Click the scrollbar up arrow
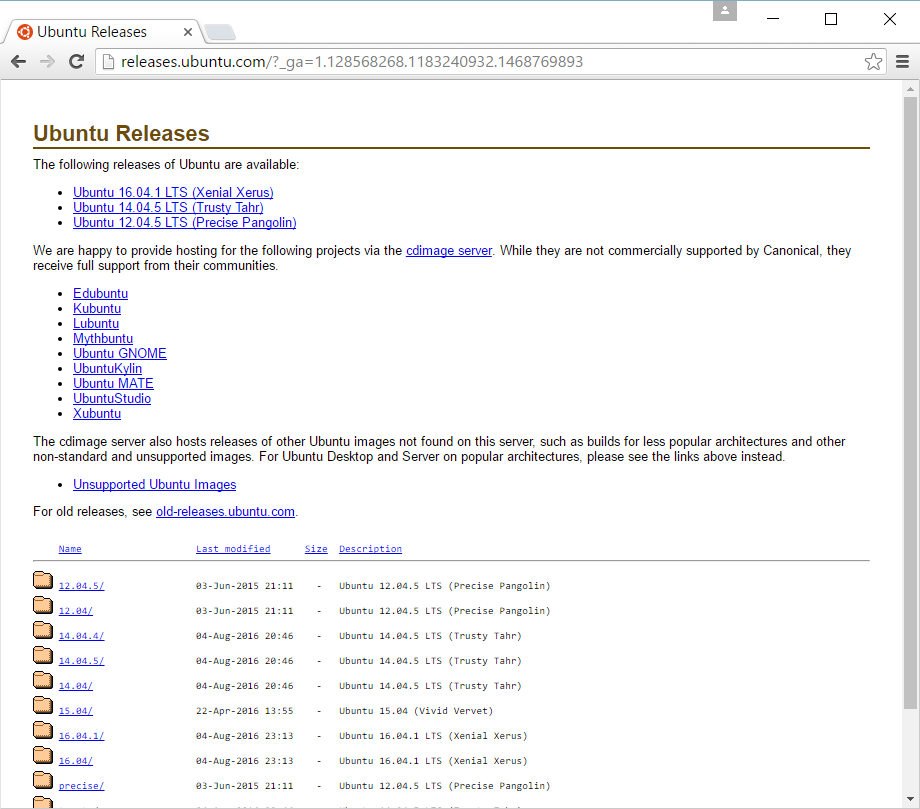 pos(910,89)
